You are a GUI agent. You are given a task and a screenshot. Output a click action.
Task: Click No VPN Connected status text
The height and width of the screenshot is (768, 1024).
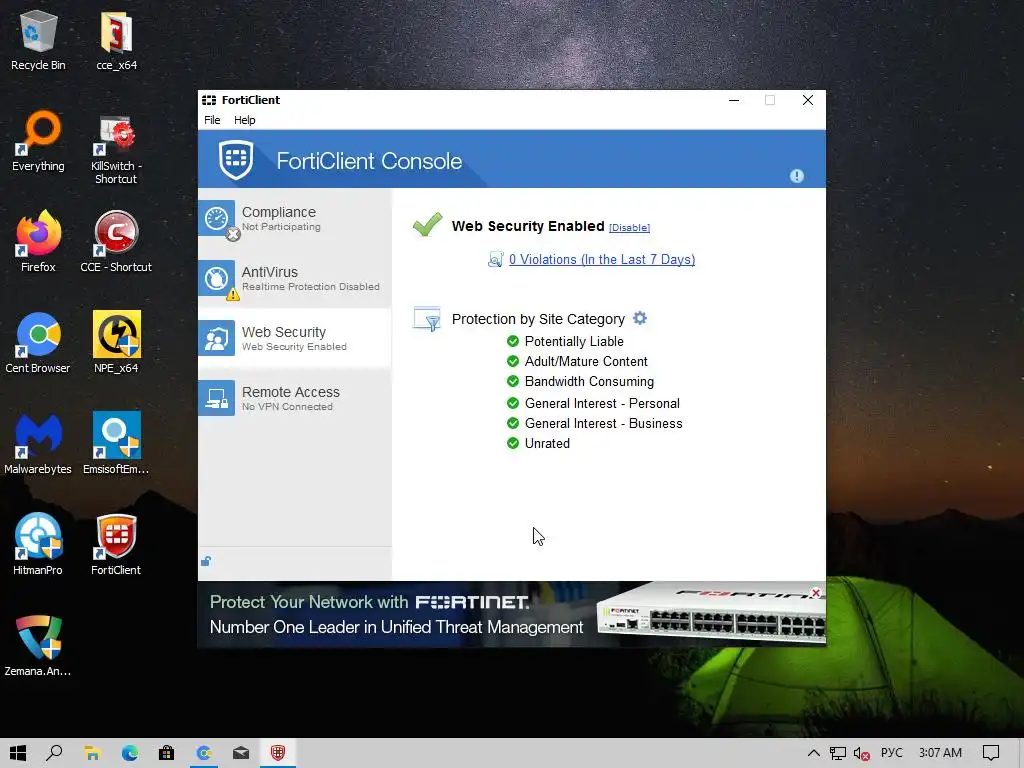point(287,407)
